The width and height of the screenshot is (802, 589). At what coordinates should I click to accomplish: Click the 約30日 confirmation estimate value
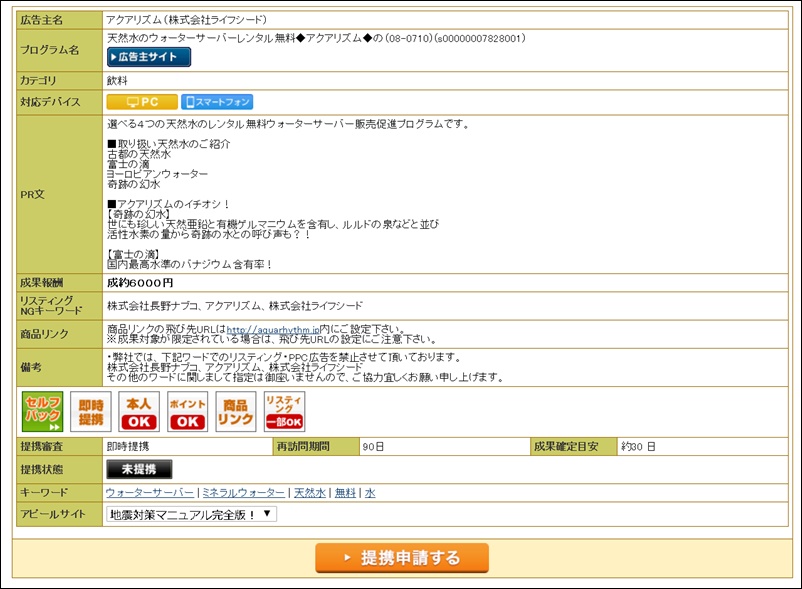pos(638,446)
